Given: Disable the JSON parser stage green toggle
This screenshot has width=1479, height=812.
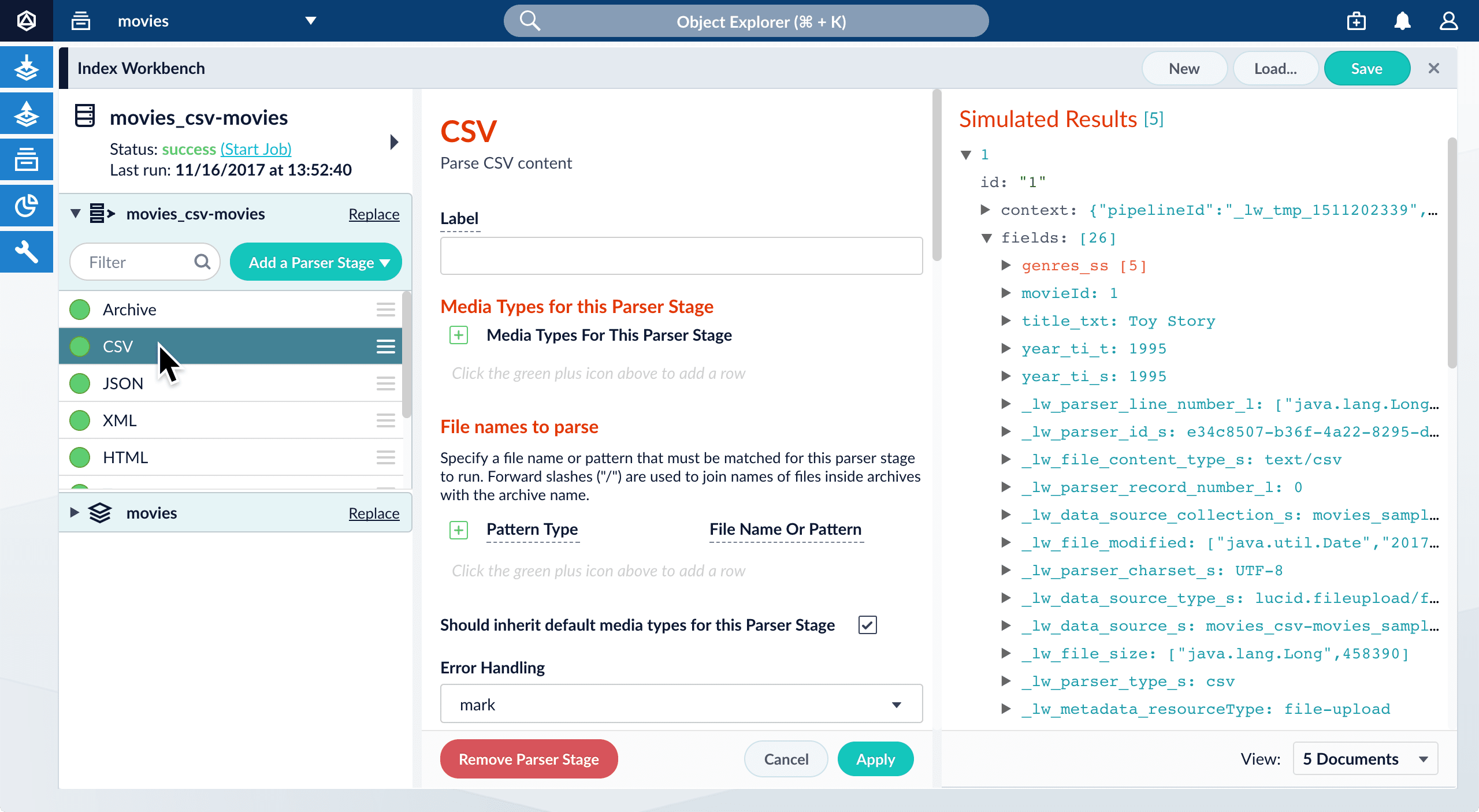Looking at the screenshot, I should point(80,383).
